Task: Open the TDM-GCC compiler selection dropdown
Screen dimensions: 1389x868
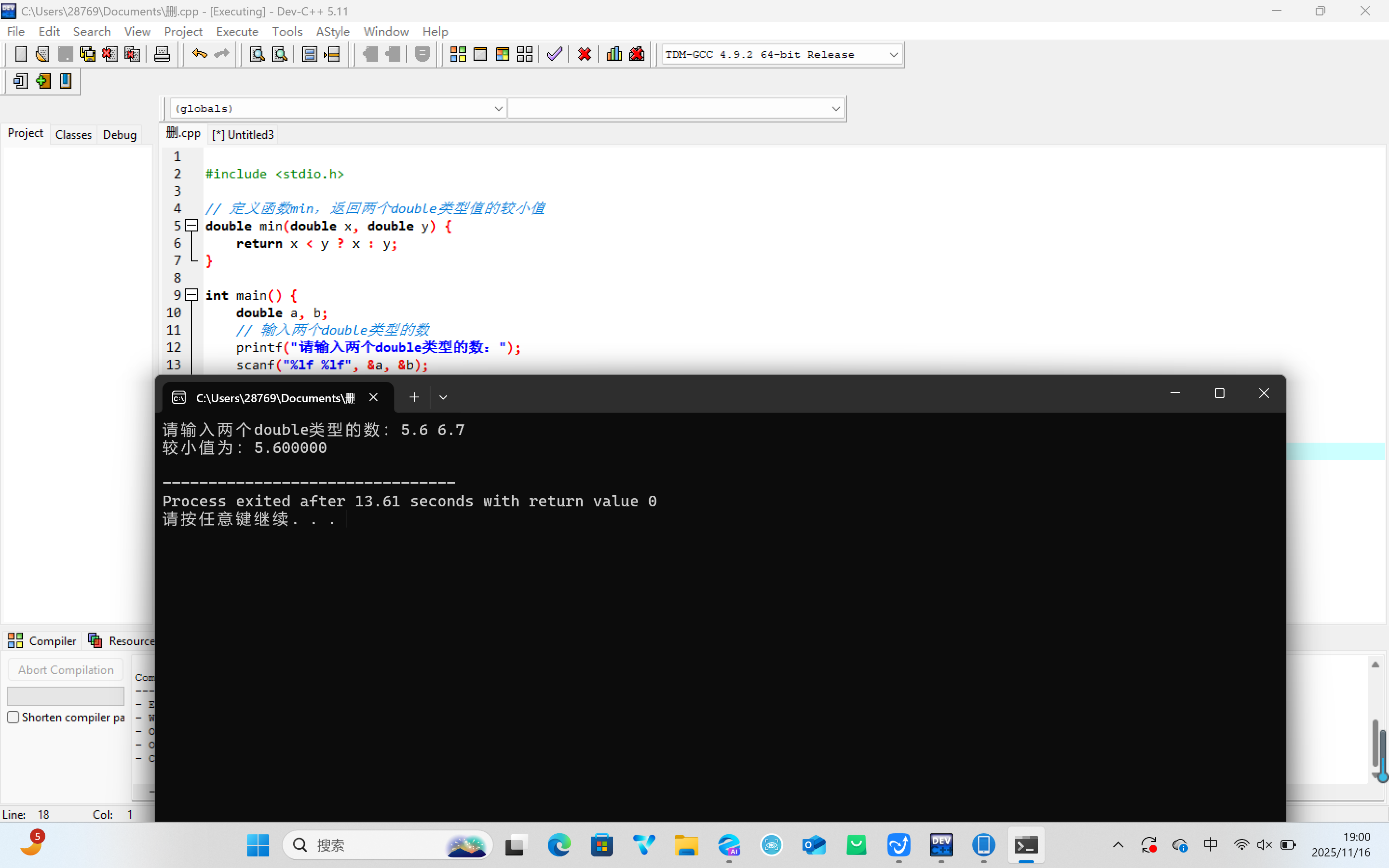Action: 893,55
